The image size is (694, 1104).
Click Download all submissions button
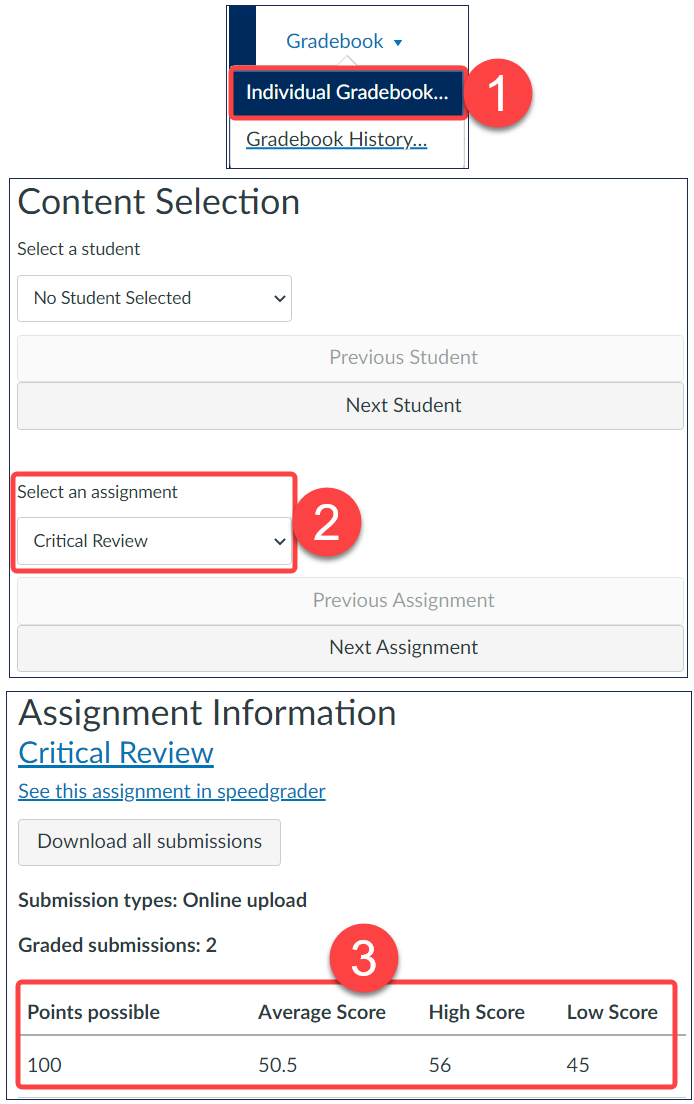point(149,842)
